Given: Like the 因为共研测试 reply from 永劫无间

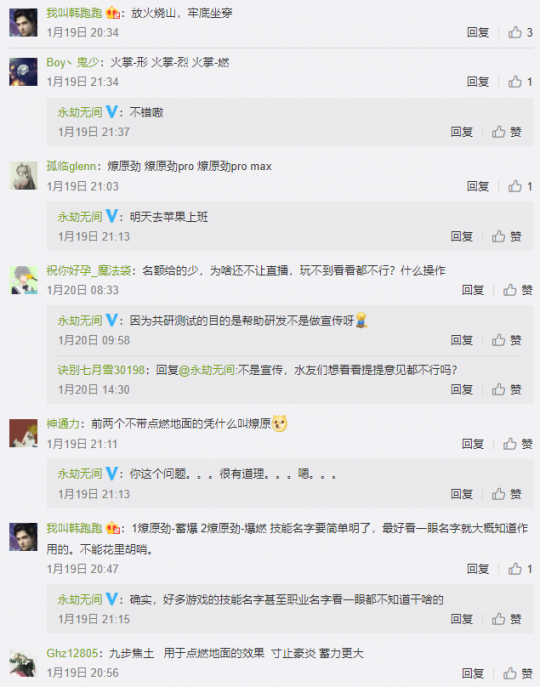Looking at the screenshot, I should [x=507, y=340].
